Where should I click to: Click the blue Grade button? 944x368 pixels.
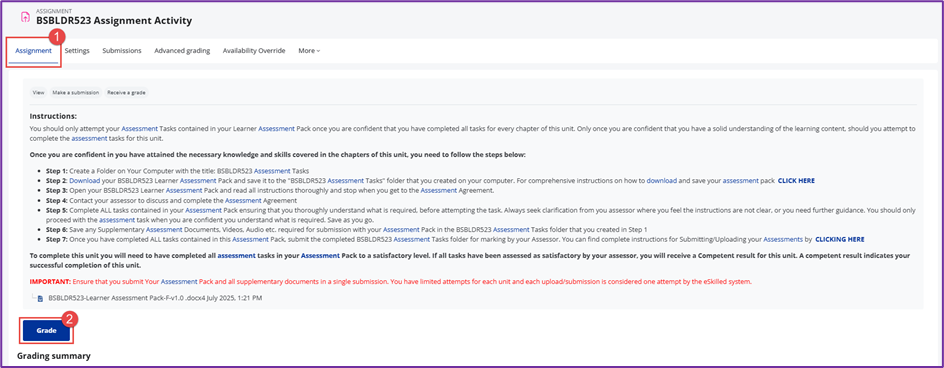click(46, 331)
